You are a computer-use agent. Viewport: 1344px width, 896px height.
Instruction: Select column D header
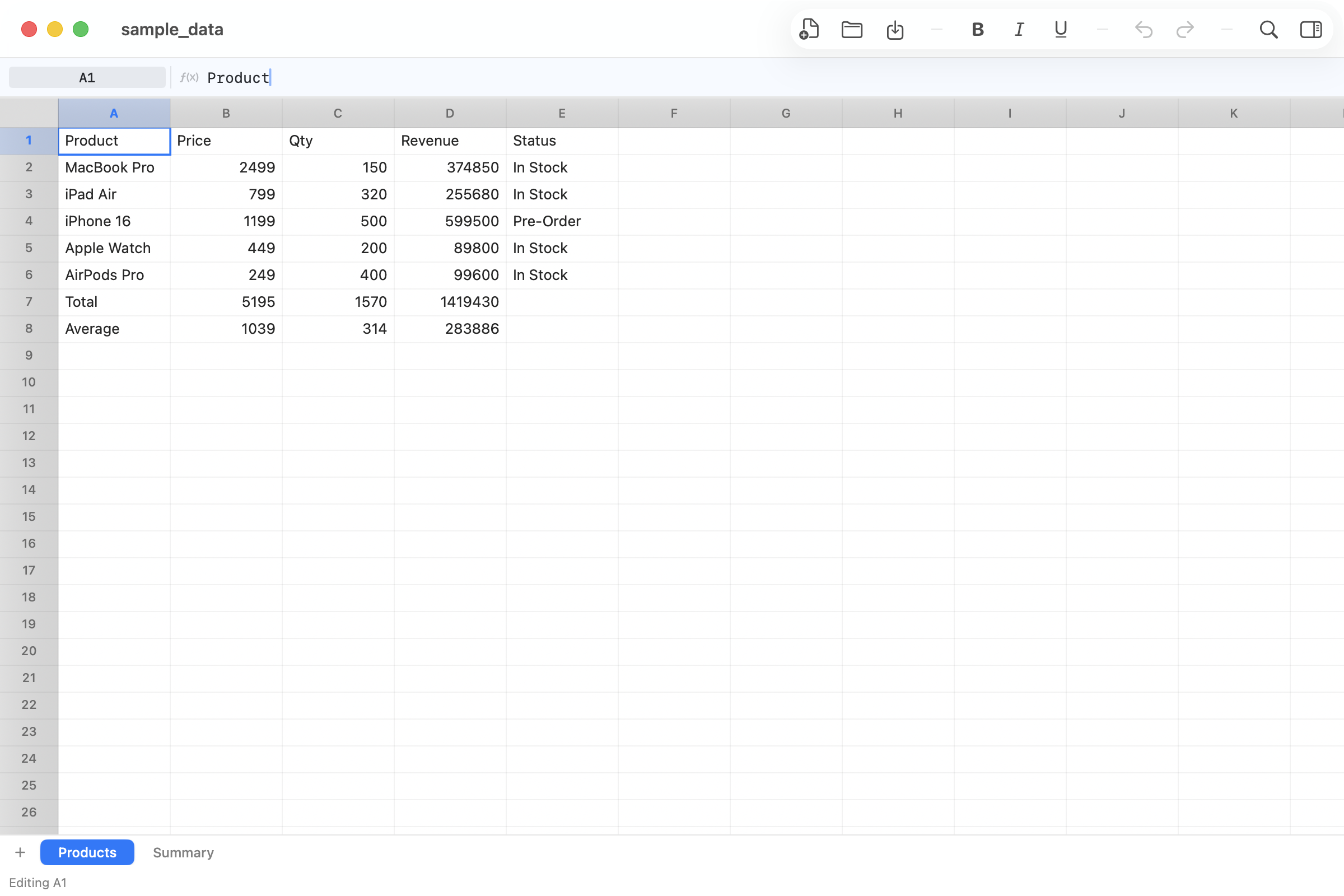[449, 113]
